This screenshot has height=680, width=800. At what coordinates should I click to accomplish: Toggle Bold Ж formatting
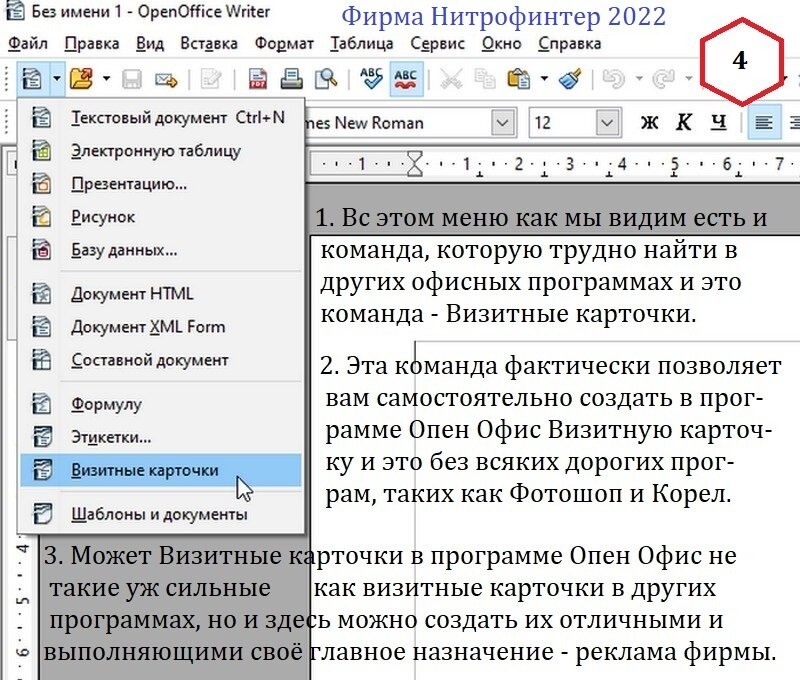tap(649, 122)
